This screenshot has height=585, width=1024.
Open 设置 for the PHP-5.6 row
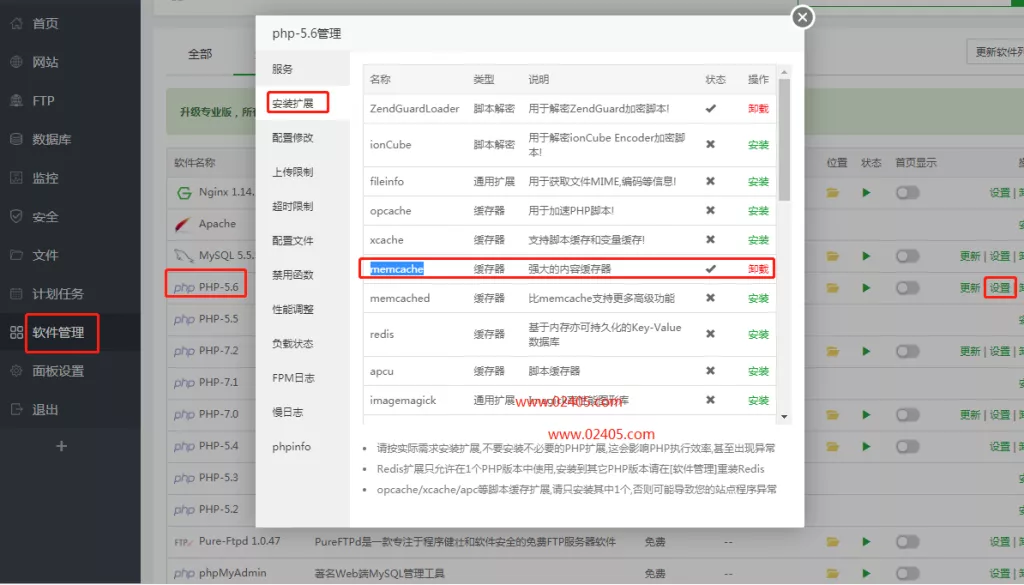click(999, 288)
